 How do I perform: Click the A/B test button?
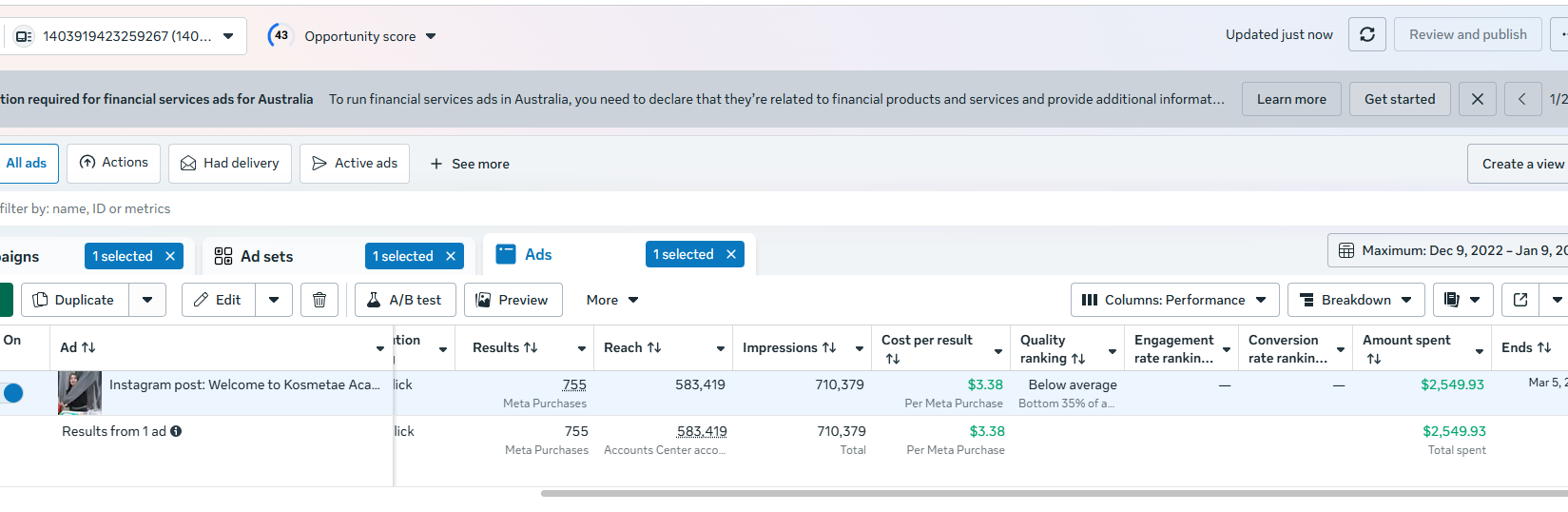tap(405, 300)
